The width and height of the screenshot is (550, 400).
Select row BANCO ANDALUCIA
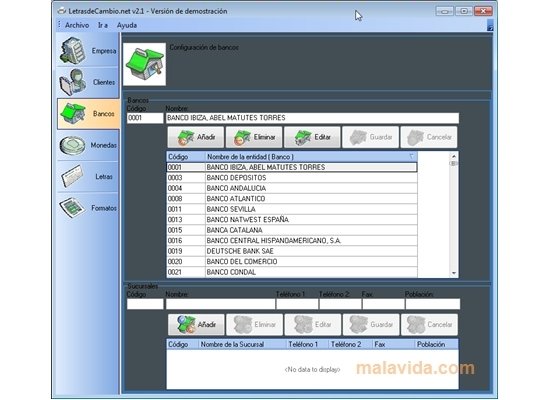[292, 188]
